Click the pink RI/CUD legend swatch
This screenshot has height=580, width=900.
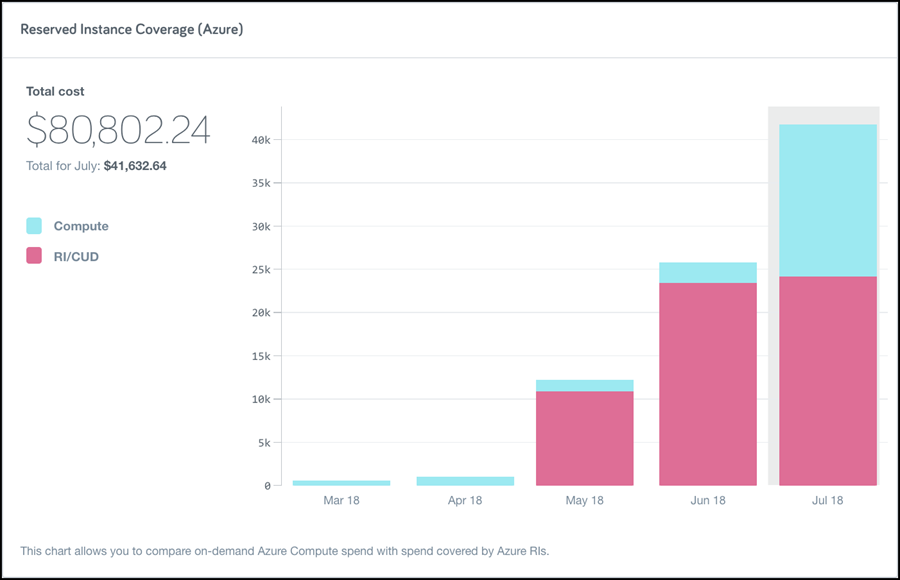click(x=34, y=256)
